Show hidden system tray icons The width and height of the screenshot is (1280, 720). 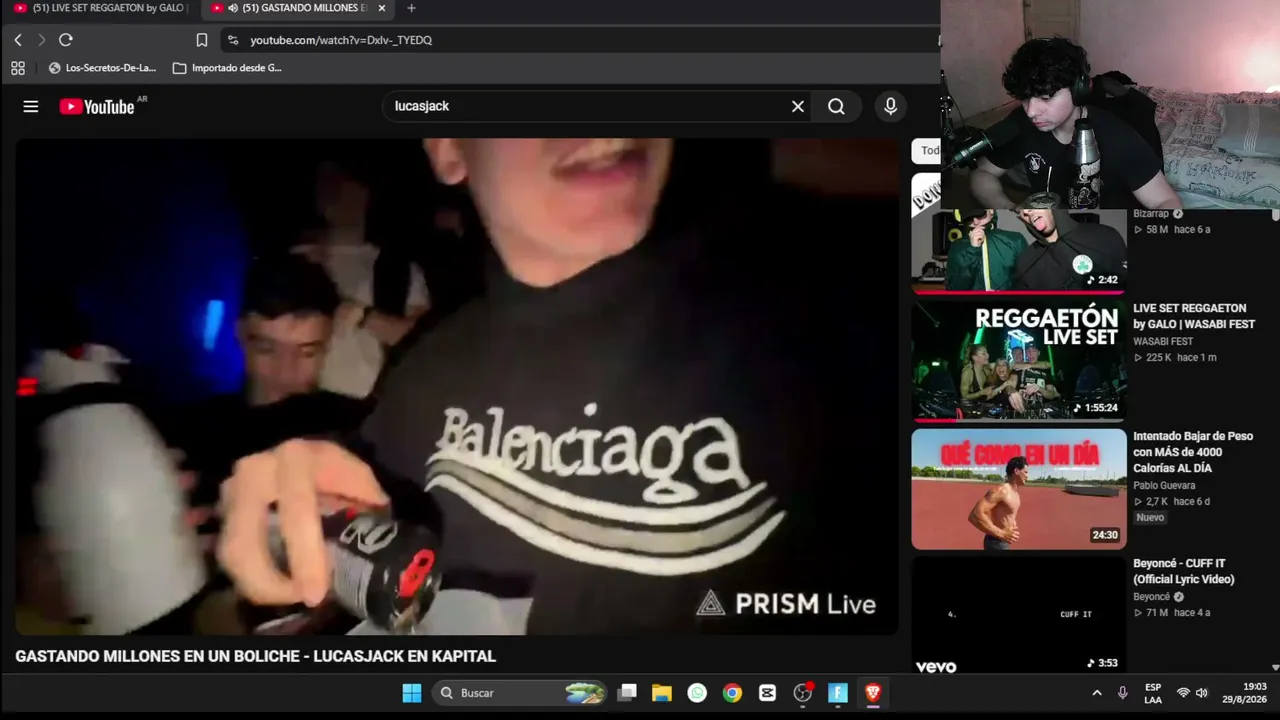[1097, 693]
